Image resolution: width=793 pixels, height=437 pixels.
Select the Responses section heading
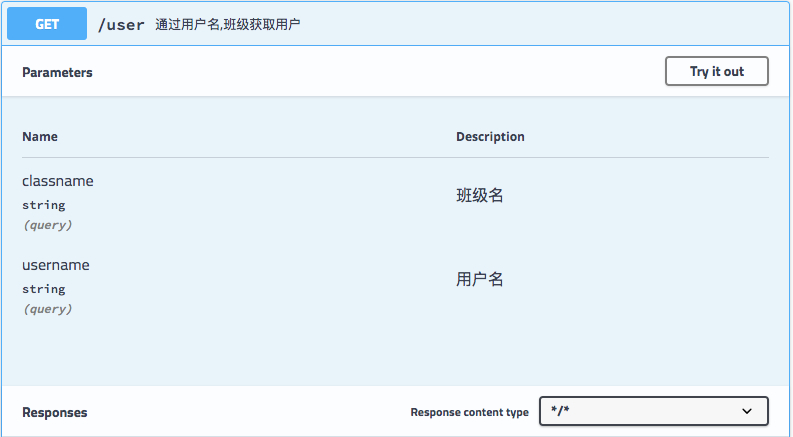click(x=54, y=412)
